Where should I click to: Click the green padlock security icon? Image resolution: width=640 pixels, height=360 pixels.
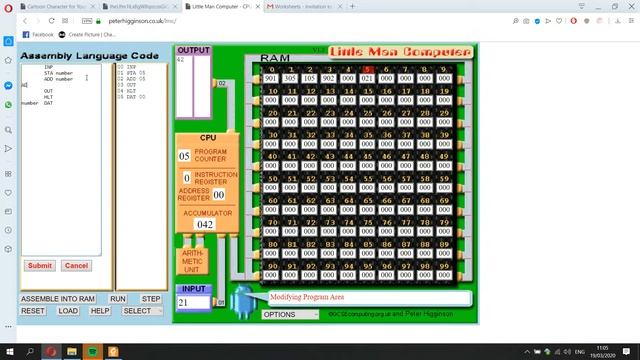pos(98,21)
